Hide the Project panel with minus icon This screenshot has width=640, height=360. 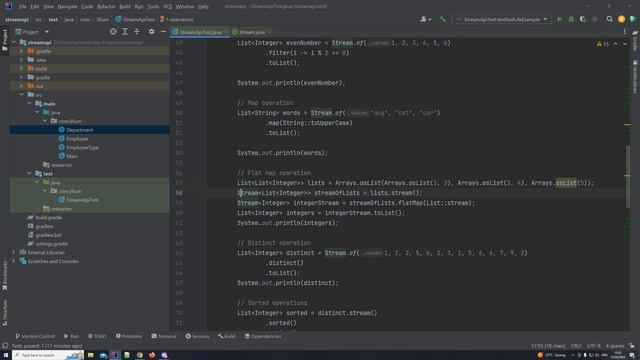163,31
